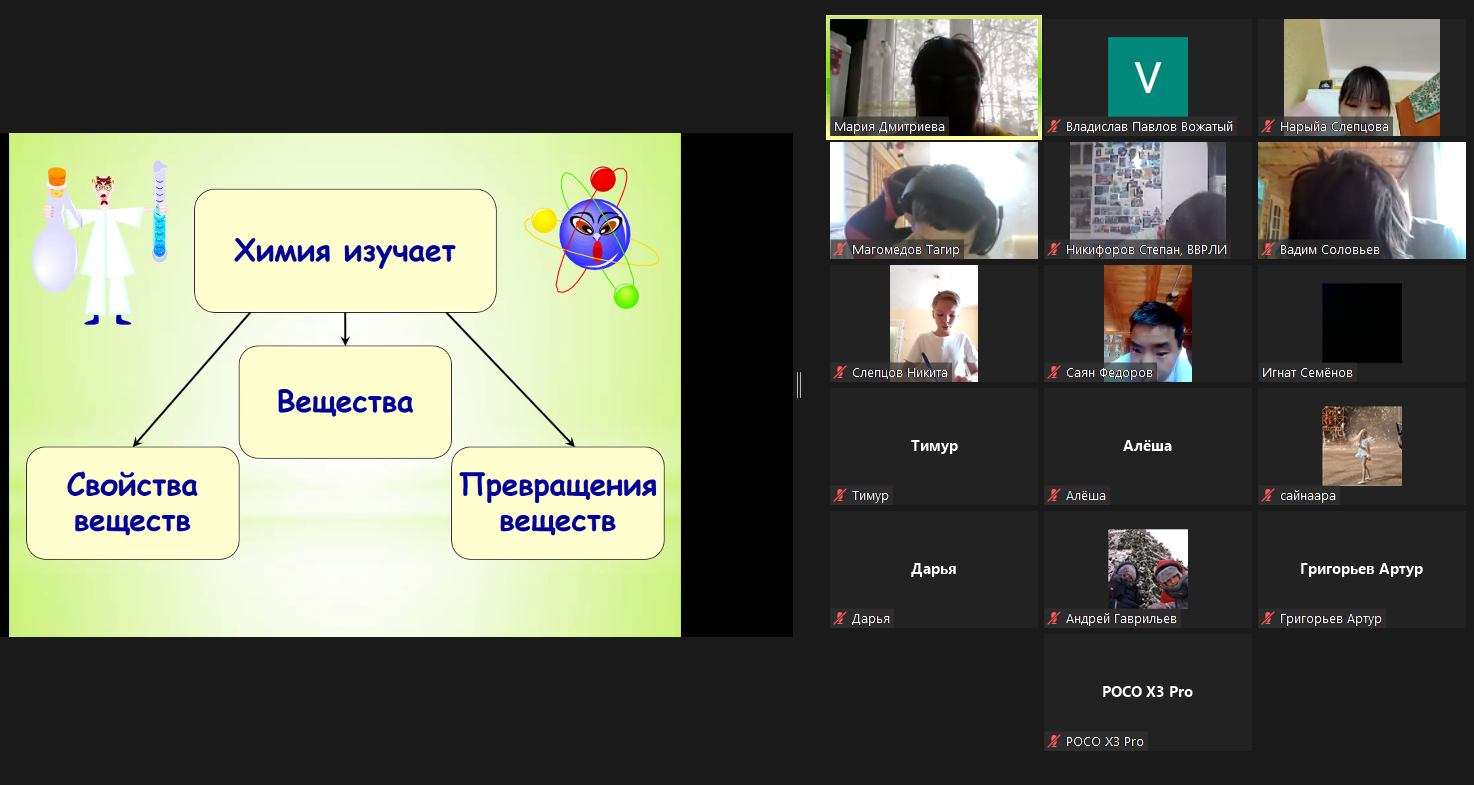Click the Алёша name label at tile bottom
Viewport: 1474px width, 785px height.
tap(1085, 496)
